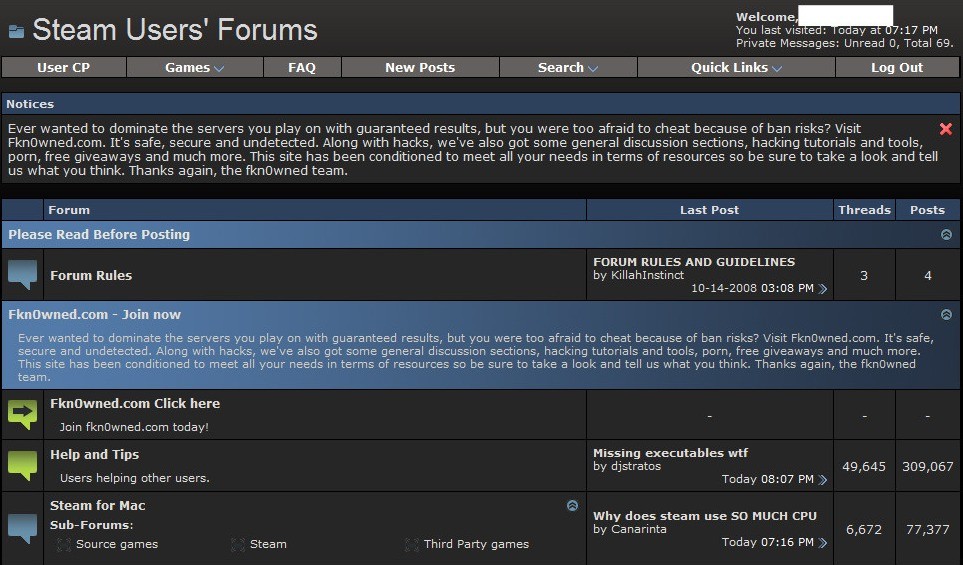This screenshot has width=963, height=565.
Task: Click the Today 08:07 PM timestamp
Action: (768, 479)
